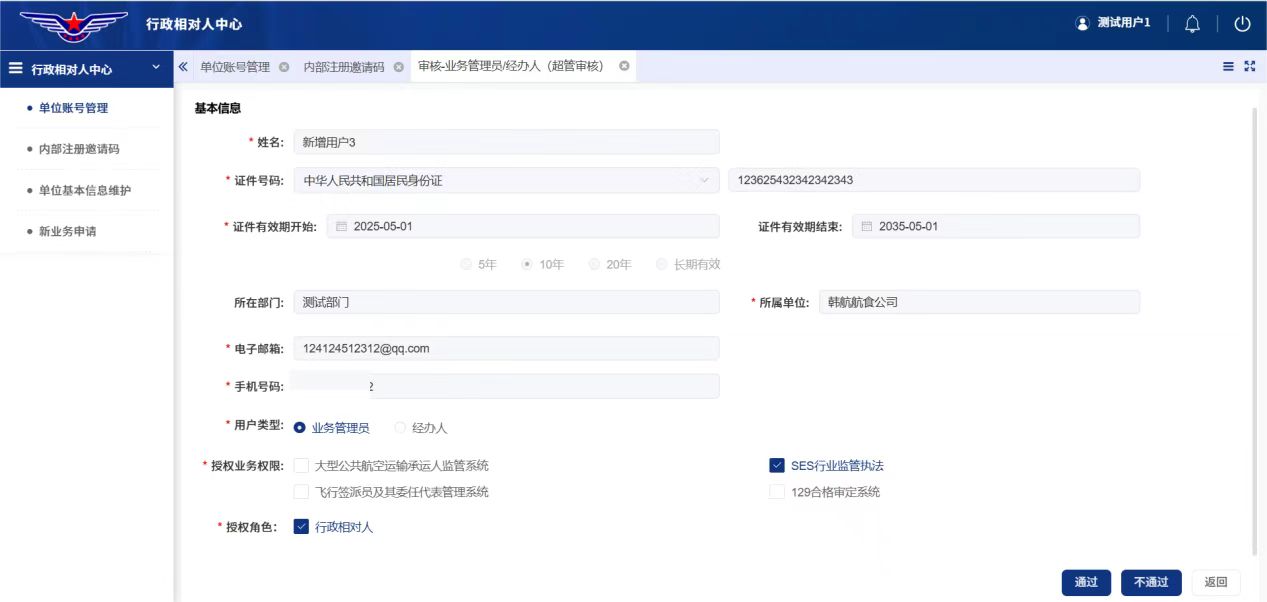Click the user avatar icon 测试用户1
This screenshot has width=1267, height=602.
(x=1082, y=23)
